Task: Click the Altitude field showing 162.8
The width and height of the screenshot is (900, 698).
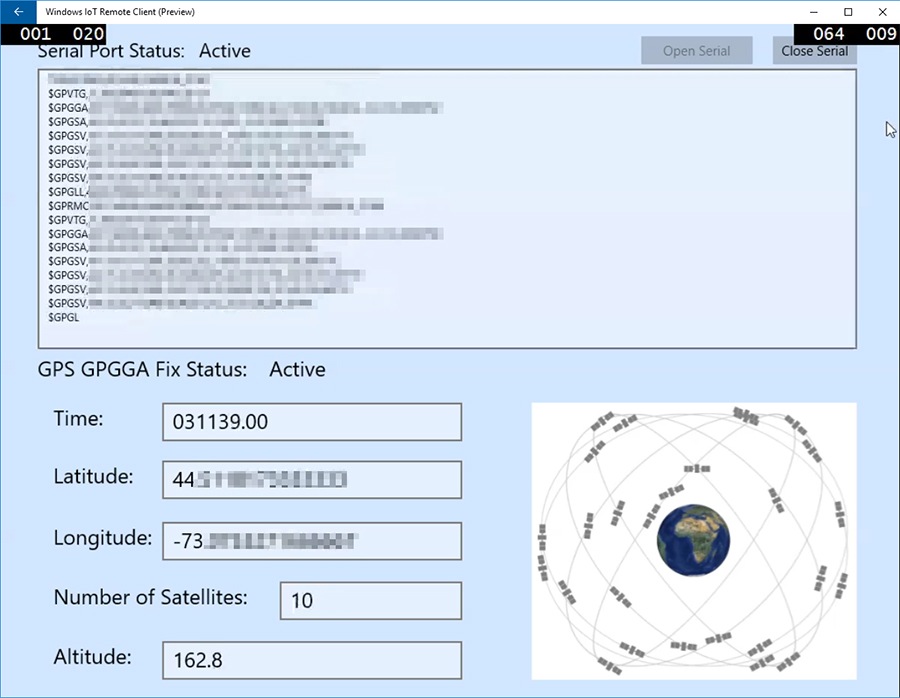Action: click(312, 660)
